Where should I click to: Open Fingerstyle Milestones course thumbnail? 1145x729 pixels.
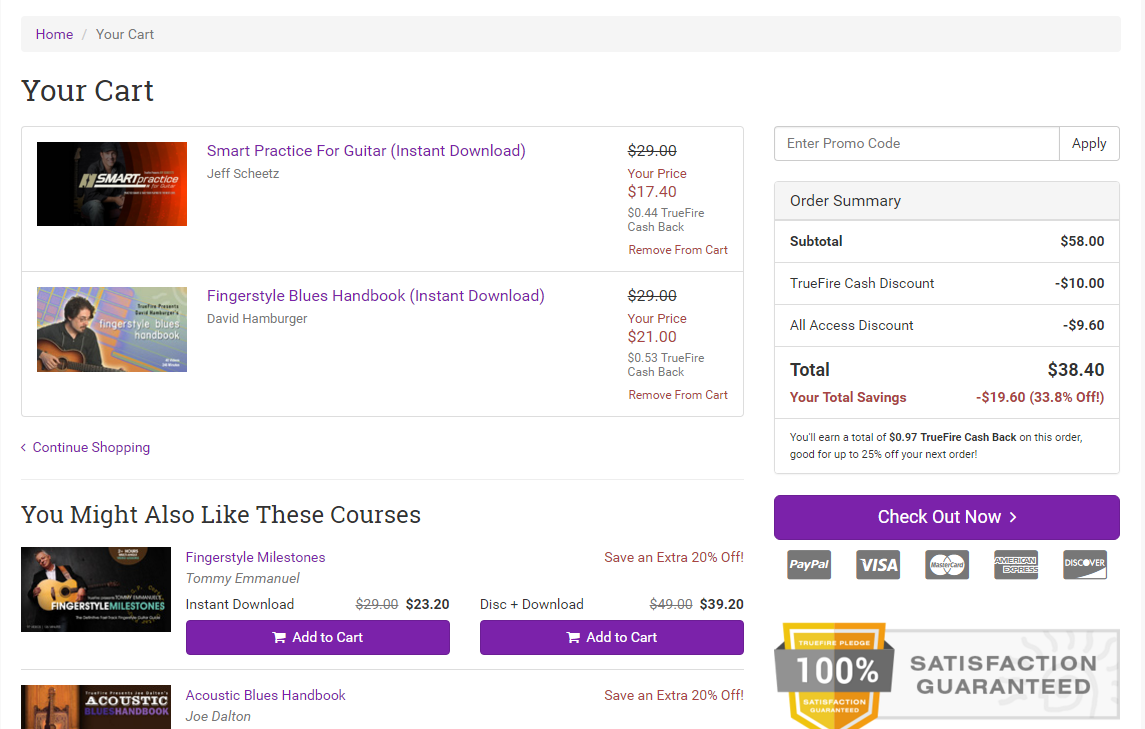click(x=96, y=589)
